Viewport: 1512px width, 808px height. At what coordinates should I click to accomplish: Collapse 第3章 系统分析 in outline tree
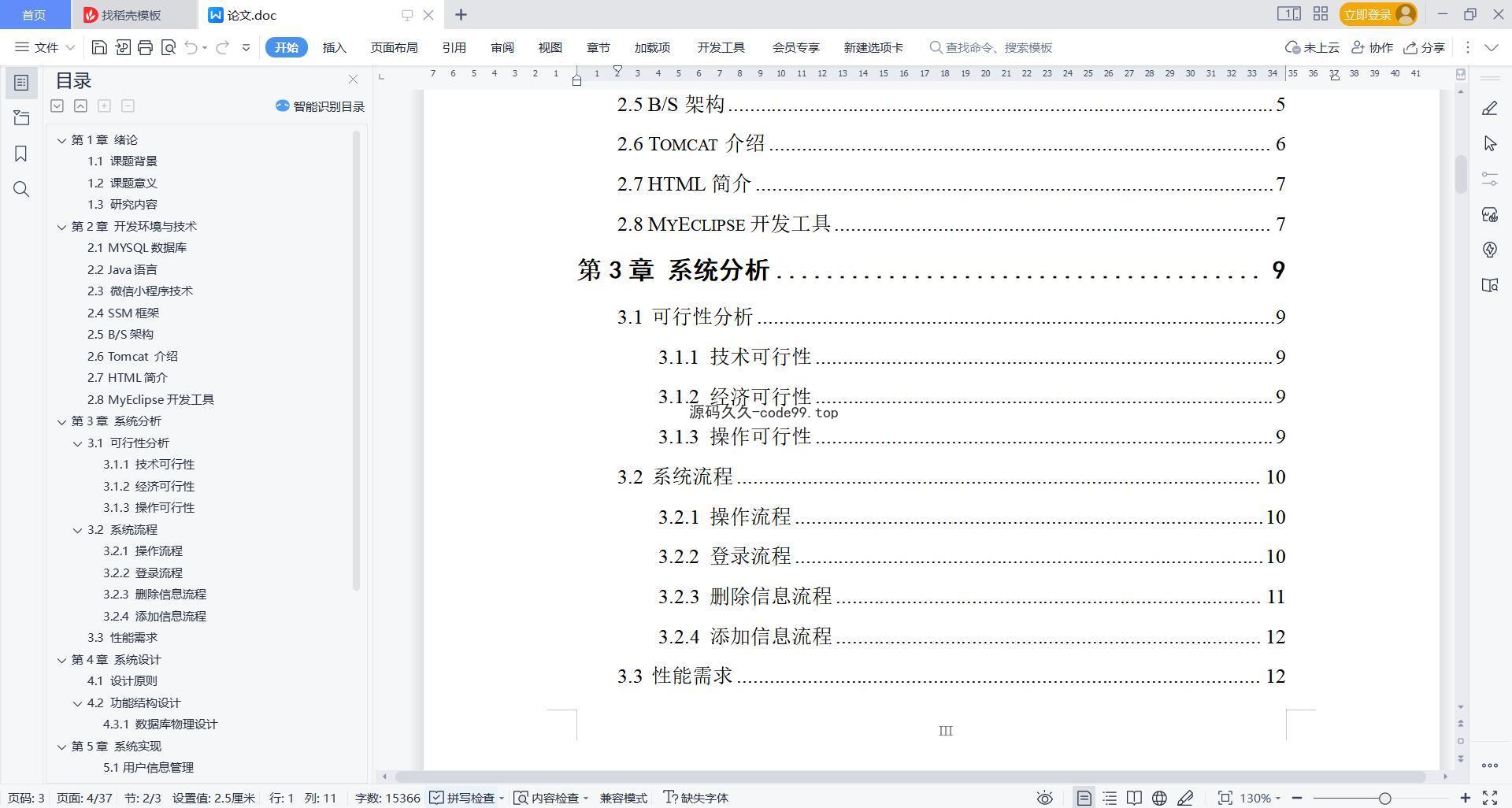(61, 421)
